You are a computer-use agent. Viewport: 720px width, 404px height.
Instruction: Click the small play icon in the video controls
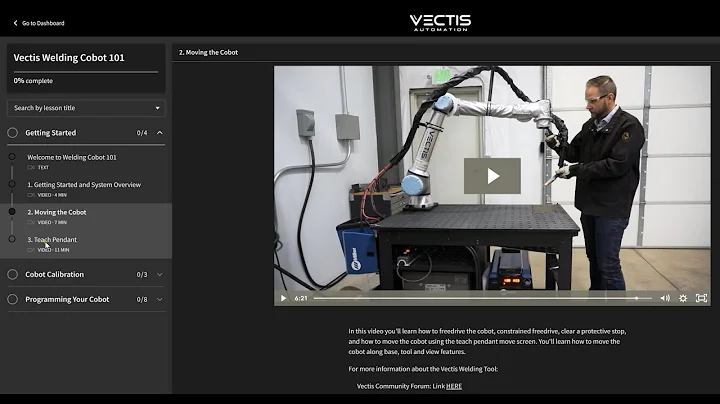[283, 298]
